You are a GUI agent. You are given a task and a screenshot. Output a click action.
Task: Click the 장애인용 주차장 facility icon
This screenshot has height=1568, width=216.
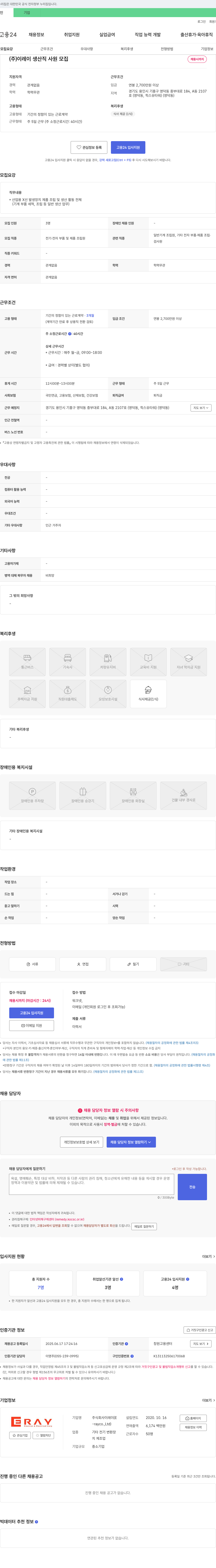click(x=32, y=795)
